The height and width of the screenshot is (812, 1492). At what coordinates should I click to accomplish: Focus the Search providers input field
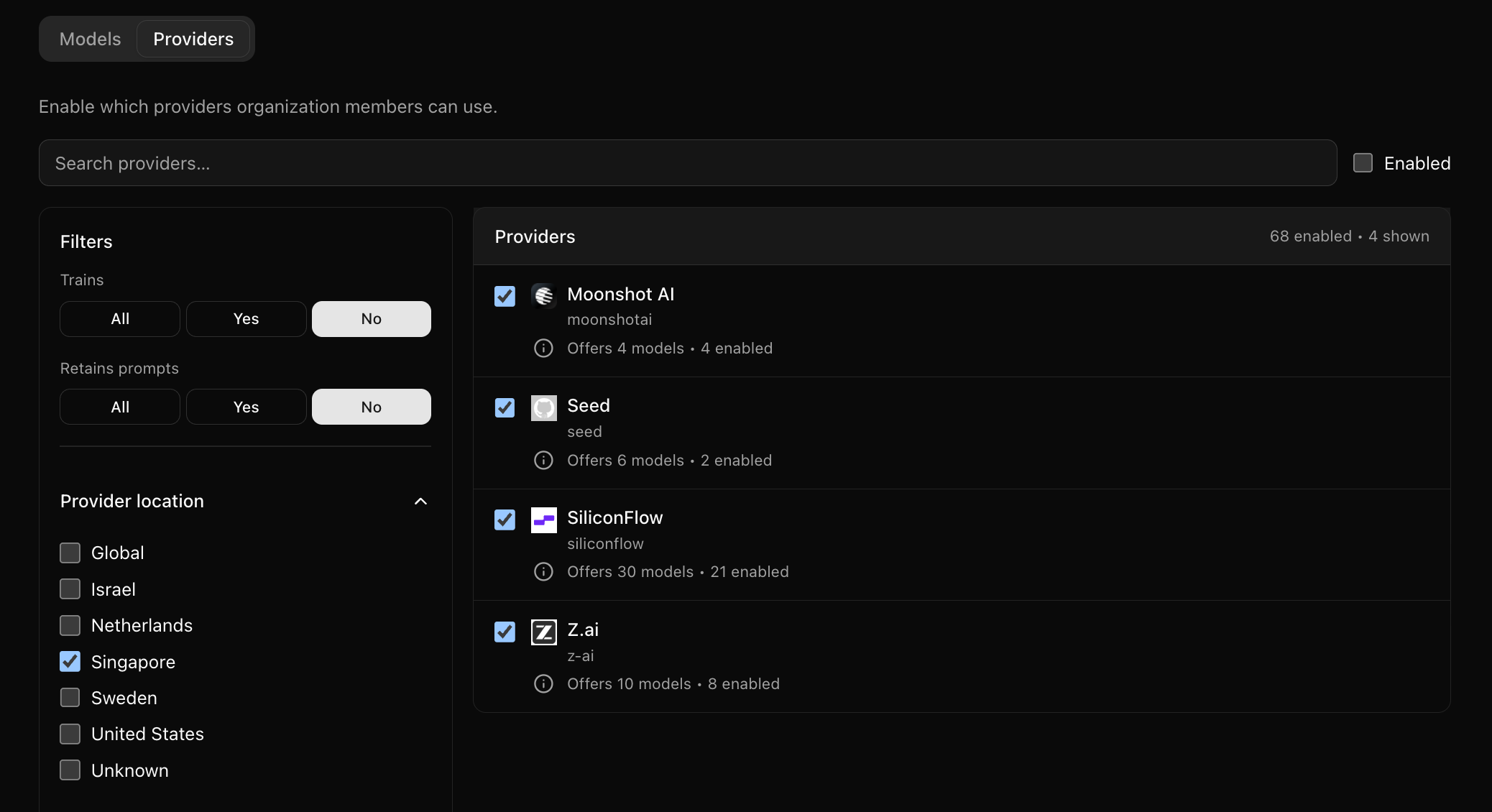click(687, 163)
